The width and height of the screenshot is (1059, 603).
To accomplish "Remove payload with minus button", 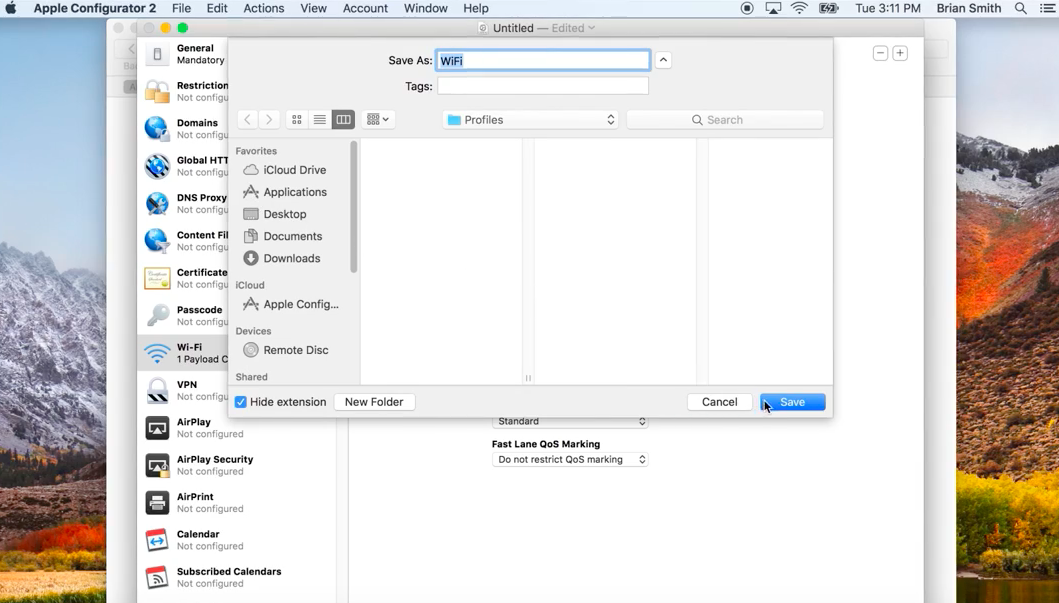I will 880,53.
